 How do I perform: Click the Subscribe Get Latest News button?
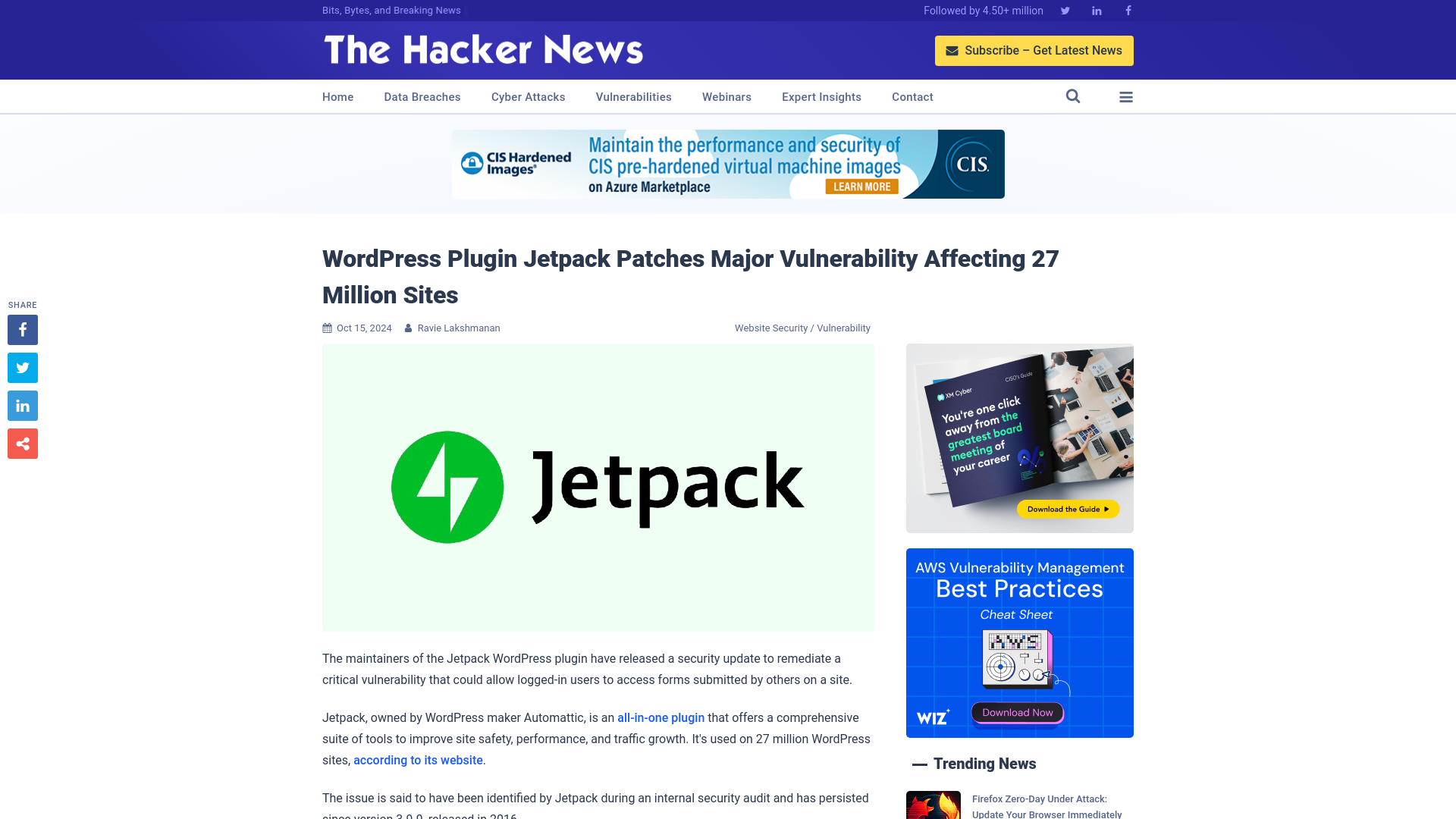point(1034,50)
